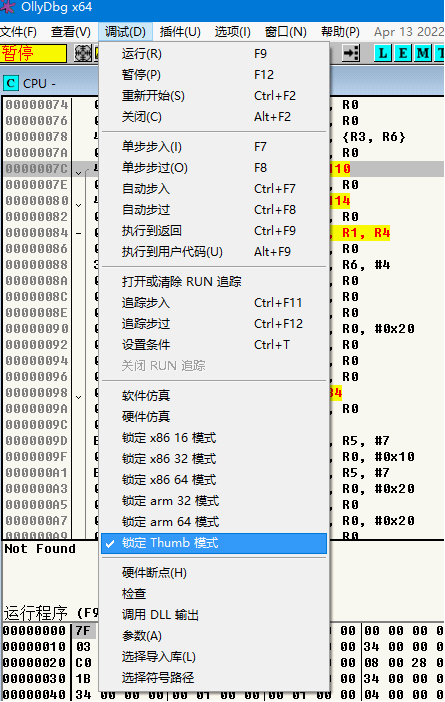
Task: Select disassembly address 00000074
Action: 37,105
